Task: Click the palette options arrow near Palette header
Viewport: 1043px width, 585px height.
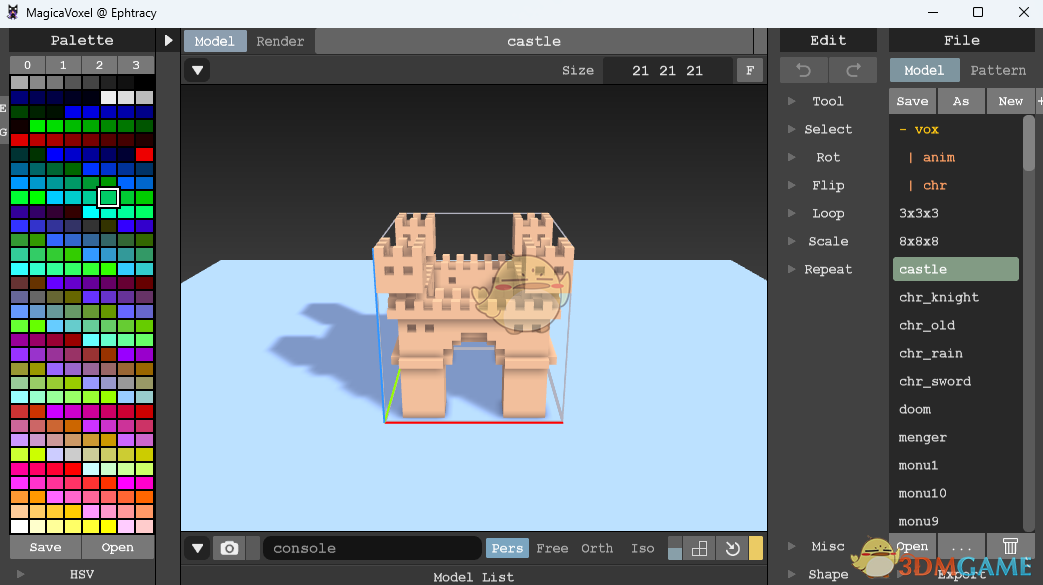Action: tap(168, 40)
